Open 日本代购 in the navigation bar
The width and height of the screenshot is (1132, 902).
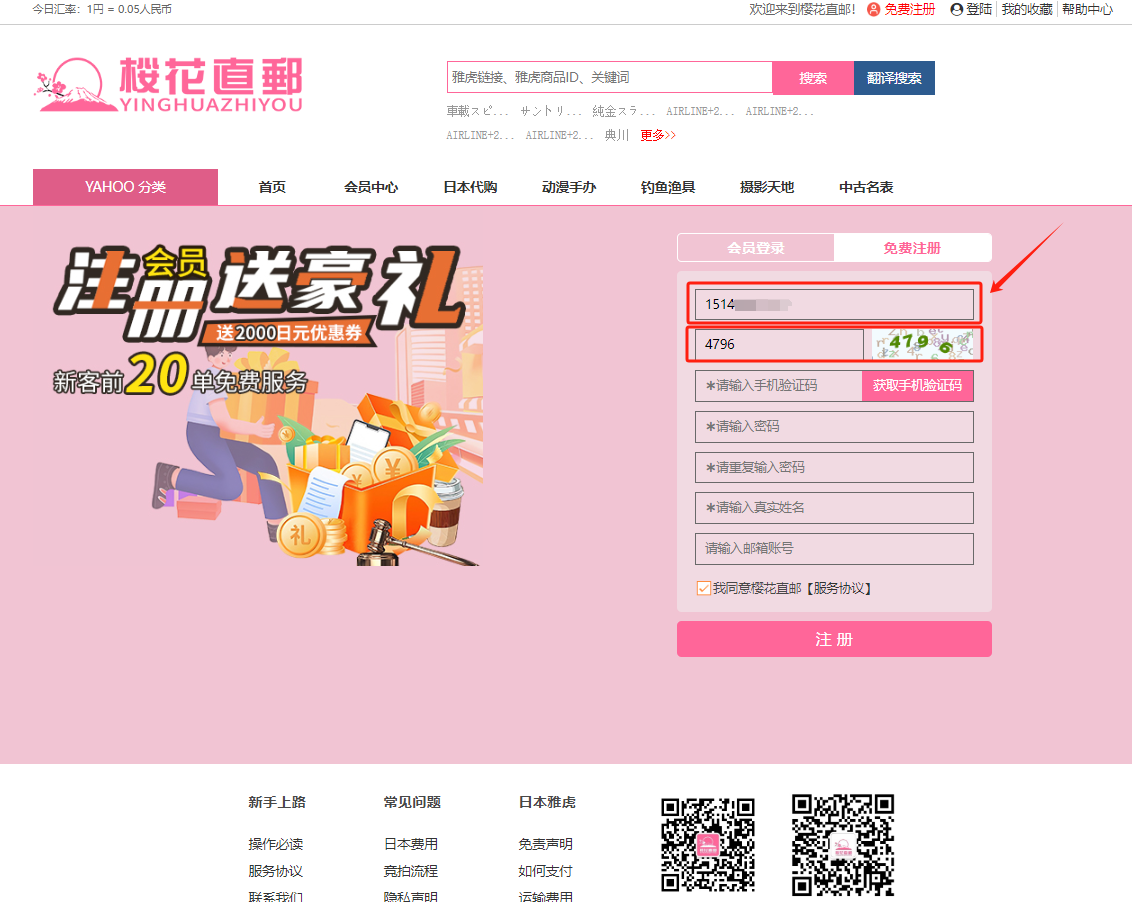[x=470, y=187]
